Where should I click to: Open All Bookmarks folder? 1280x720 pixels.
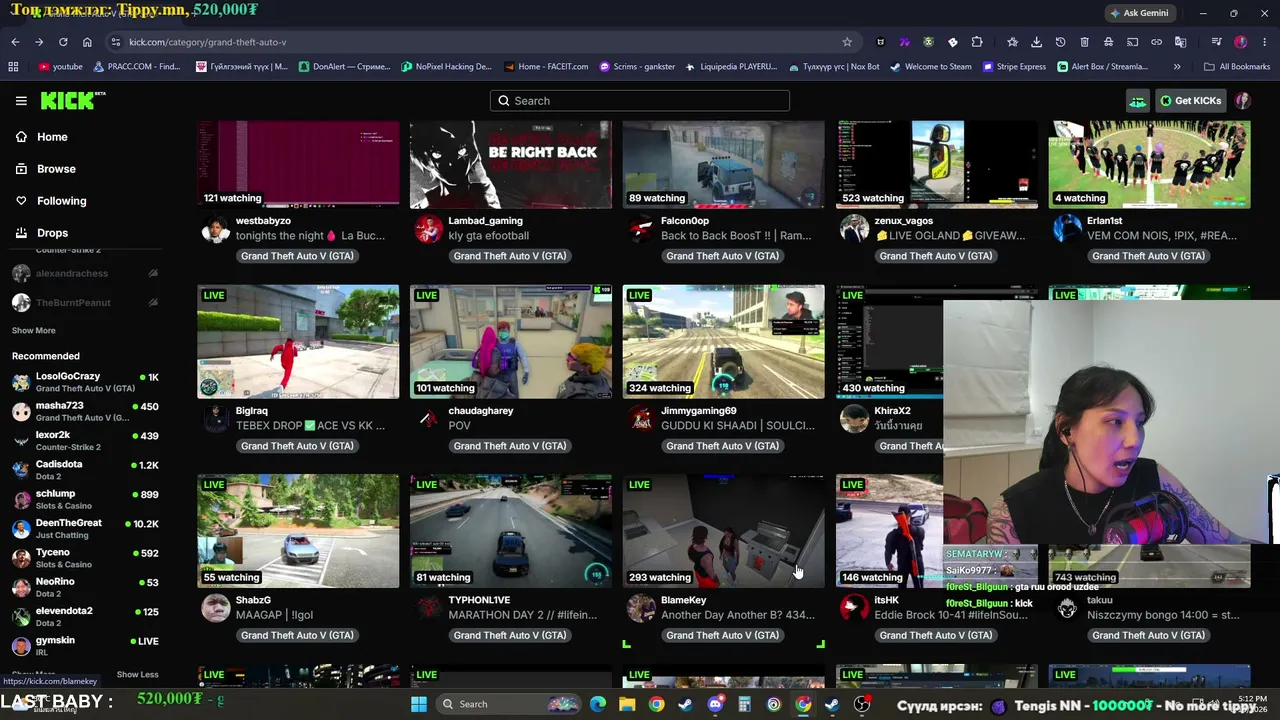(x=1237, y=67)
